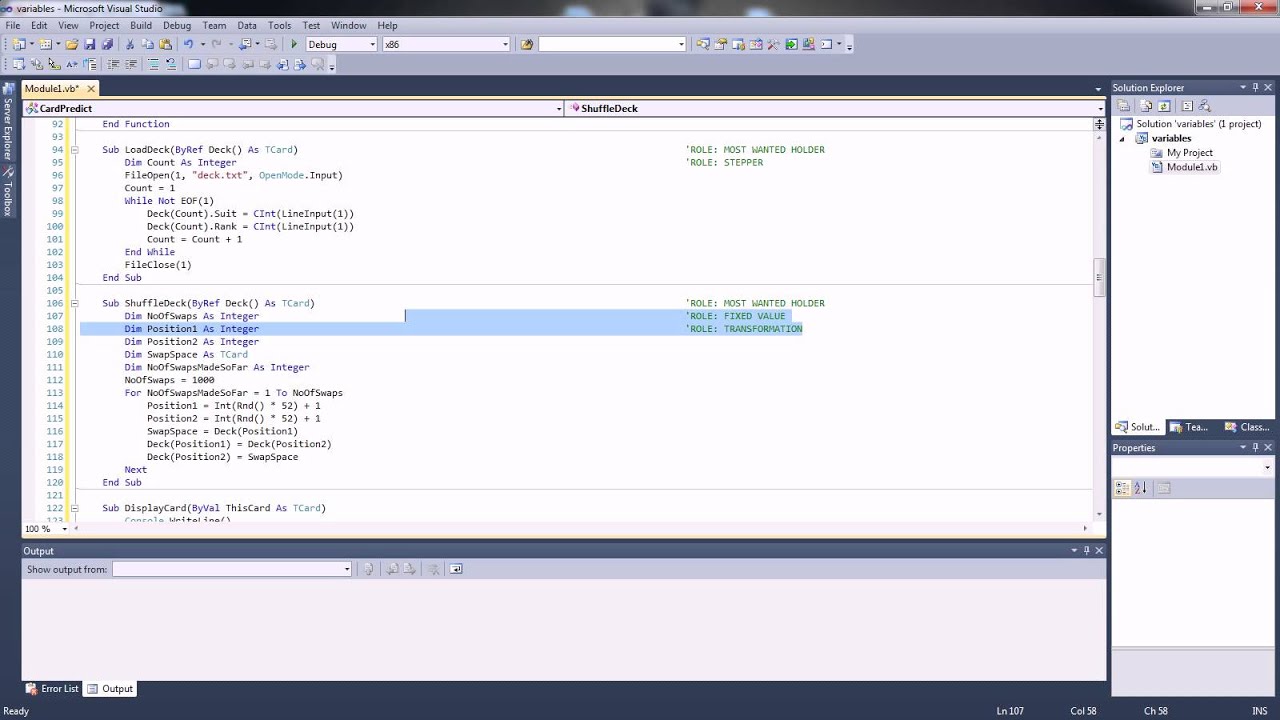1280x720 pixels.
Task: Click the Copy toolbar icon
Action: click(x=148, y=44)
